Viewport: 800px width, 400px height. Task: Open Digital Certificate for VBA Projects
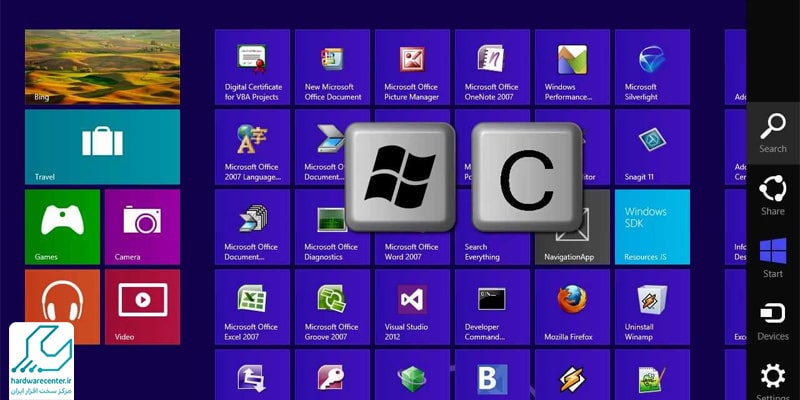tap(253, 67)
